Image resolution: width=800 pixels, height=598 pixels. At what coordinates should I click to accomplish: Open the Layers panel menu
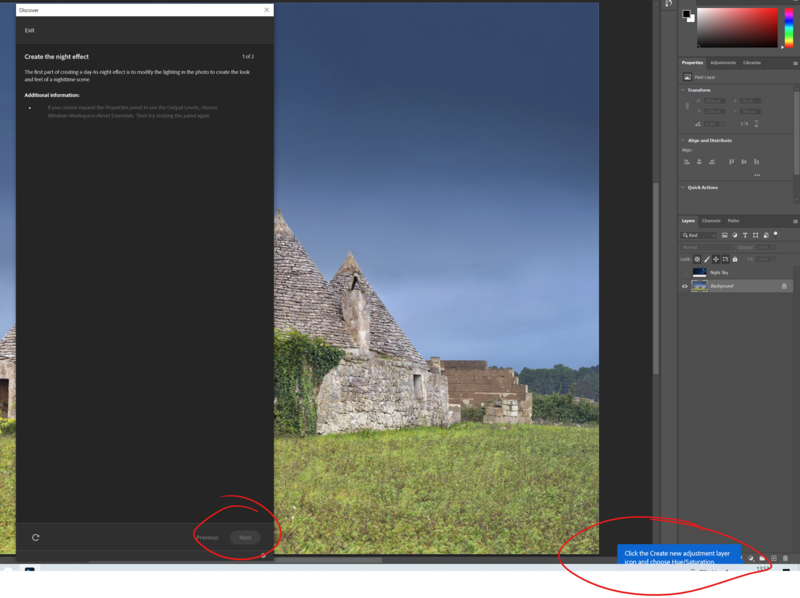click(x=795, y=221)
